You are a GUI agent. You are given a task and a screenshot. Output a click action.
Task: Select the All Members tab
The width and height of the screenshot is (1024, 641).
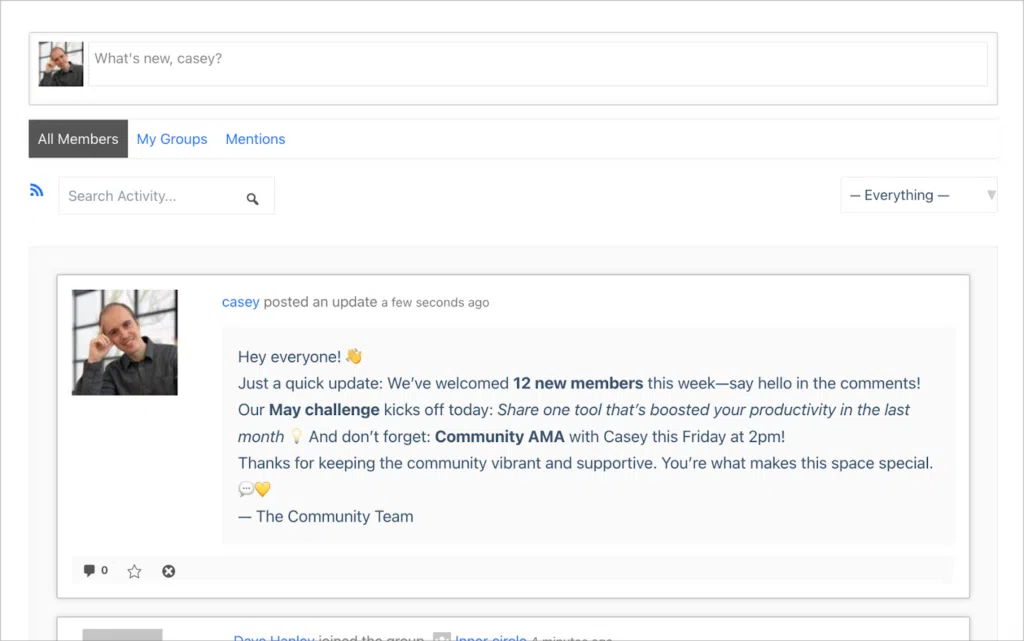pyautogui.click(x=77, y=138)
